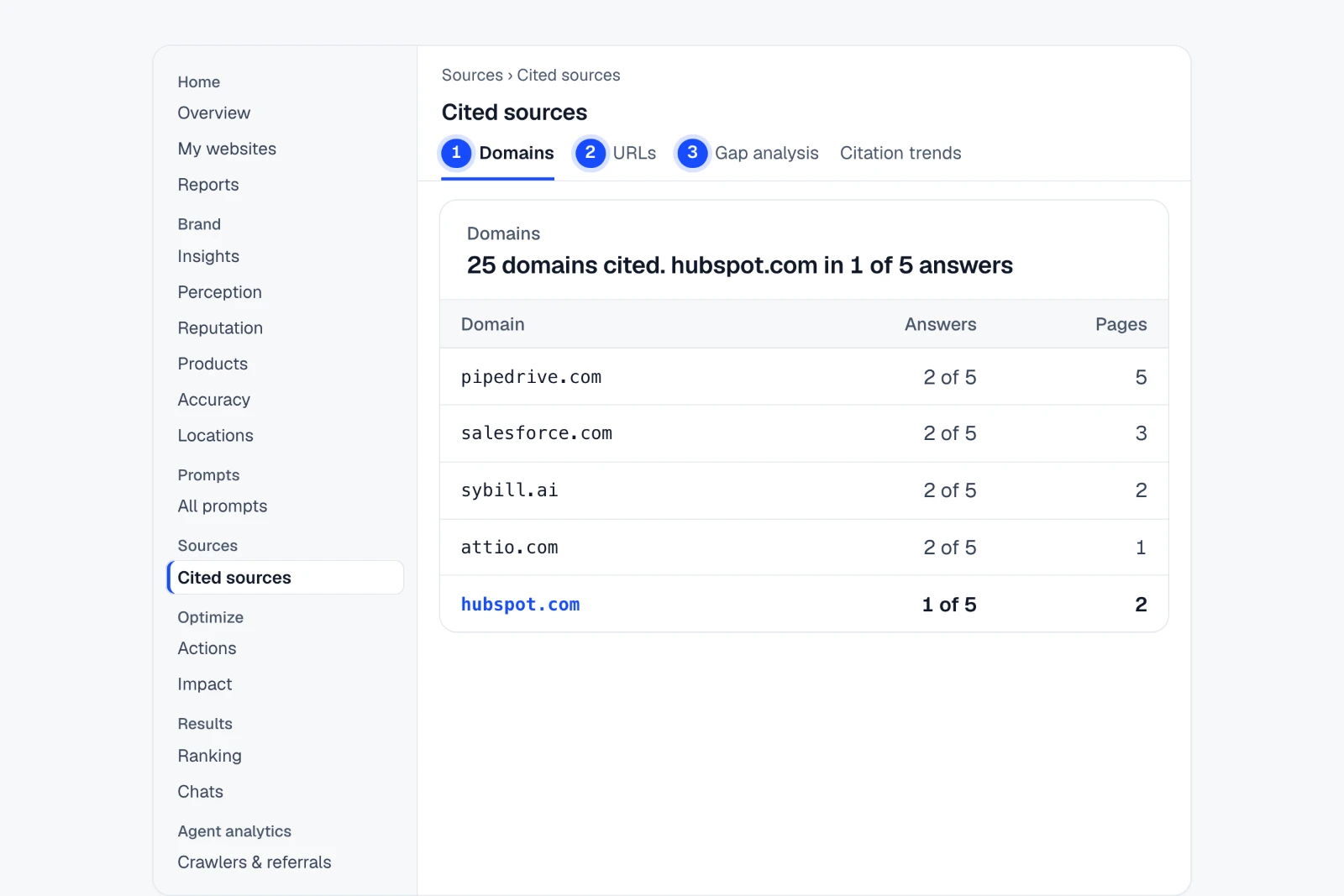Switch to the Gap analysis tab
The height and width of the screenshot is (896, 1344).
pyautogui.click(x=748, y=153)
